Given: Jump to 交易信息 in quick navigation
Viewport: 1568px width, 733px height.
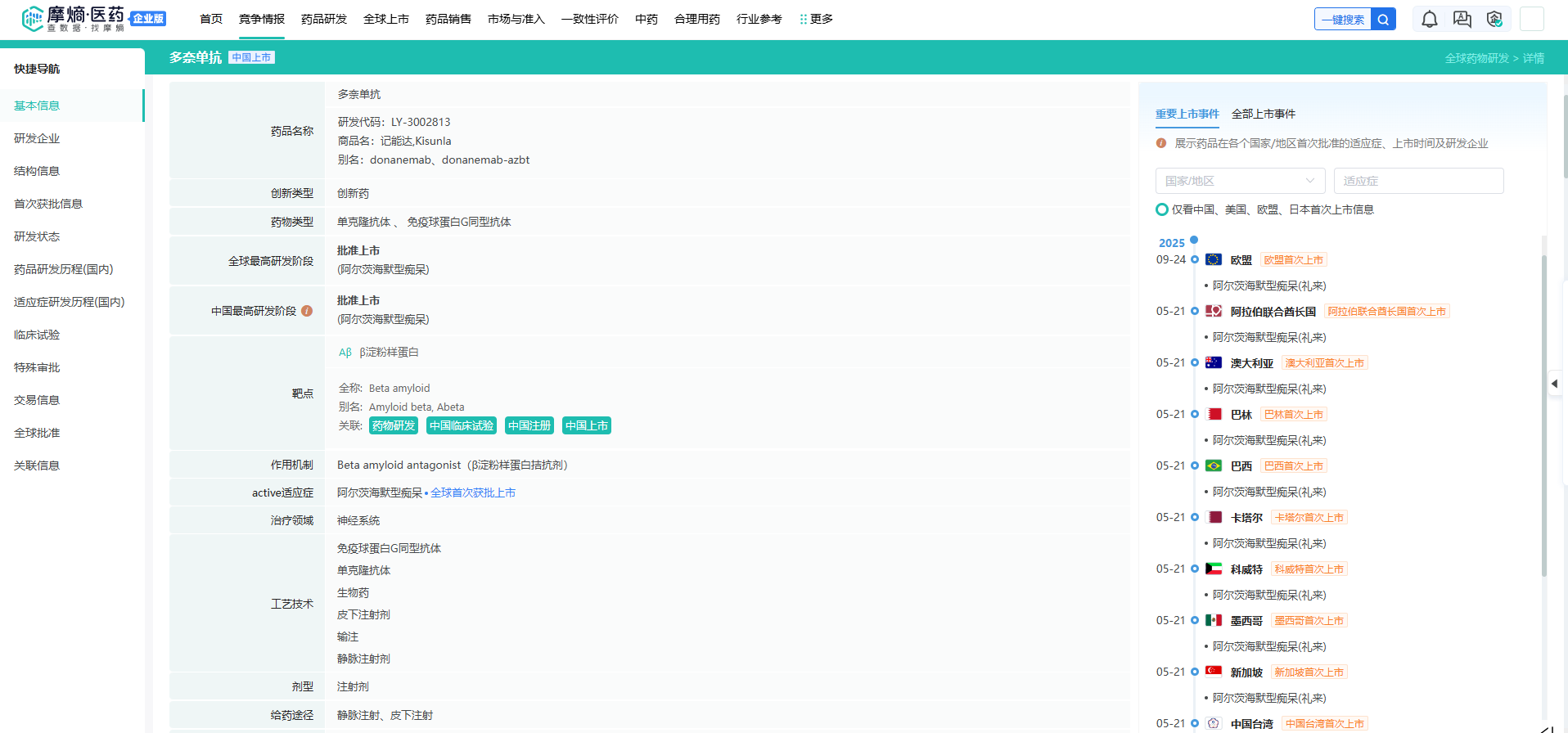Looking at the screenshot, I should [37, 400].
